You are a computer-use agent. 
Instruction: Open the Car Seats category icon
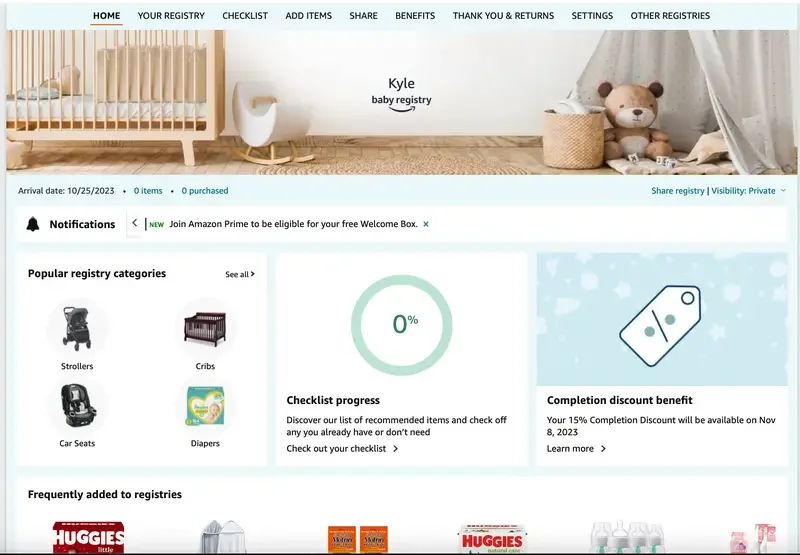click(x=78, y=406)
